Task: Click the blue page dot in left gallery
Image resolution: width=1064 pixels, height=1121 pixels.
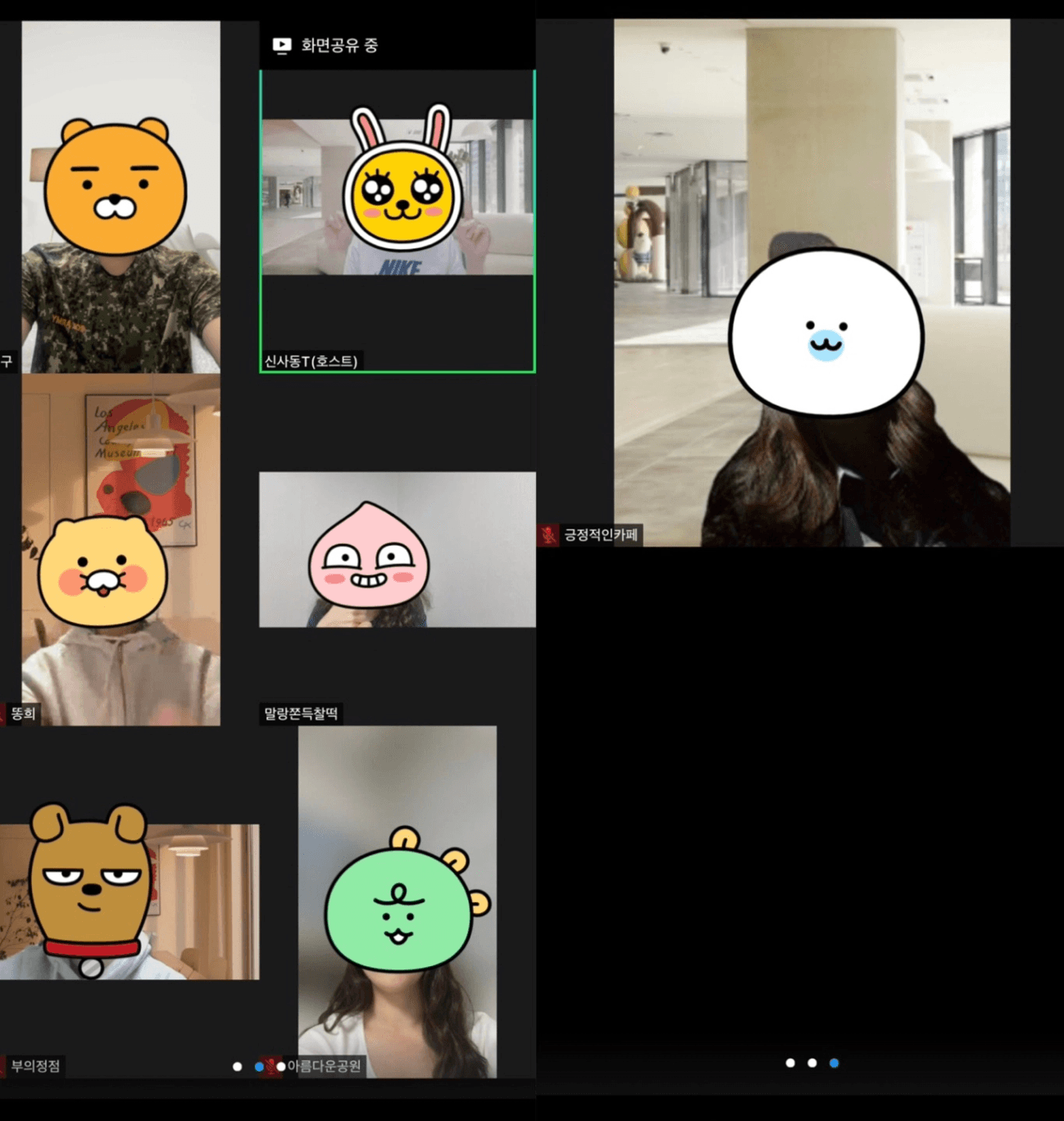Action: [x=259, y=1067]
